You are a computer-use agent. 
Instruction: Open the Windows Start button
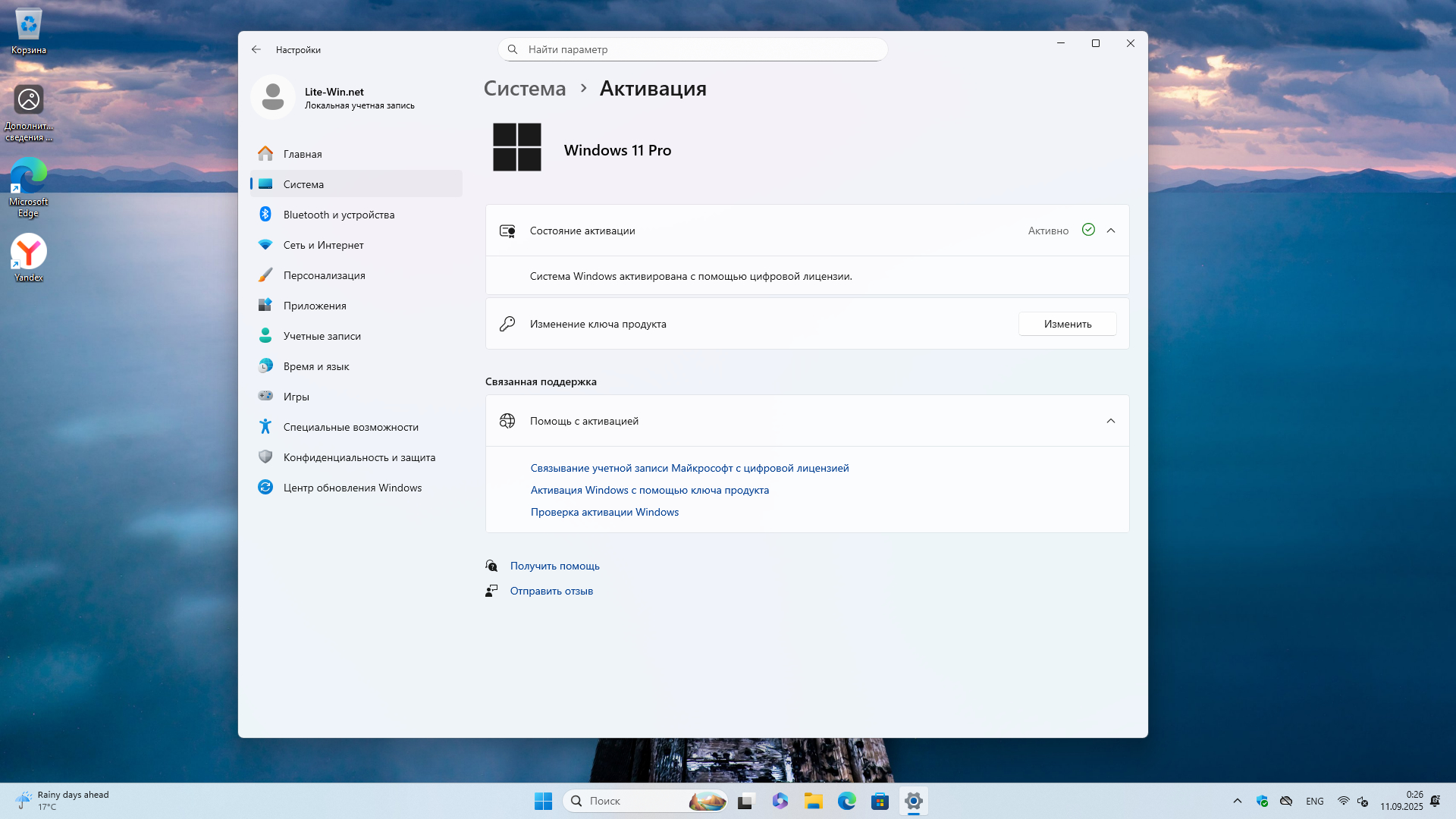(543, 801)
